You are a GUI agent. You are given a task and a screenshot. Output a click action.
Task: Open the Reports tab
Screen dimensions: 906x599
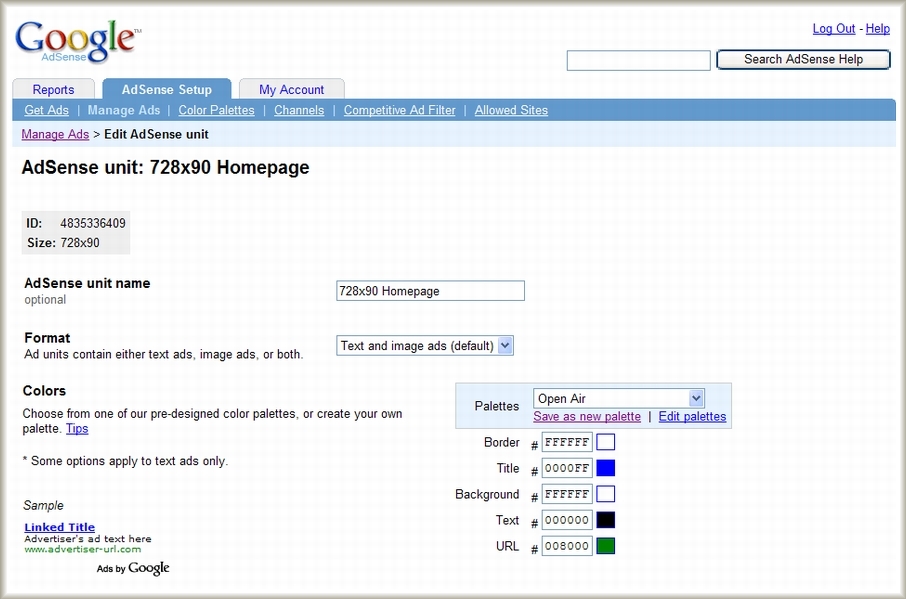53,90
